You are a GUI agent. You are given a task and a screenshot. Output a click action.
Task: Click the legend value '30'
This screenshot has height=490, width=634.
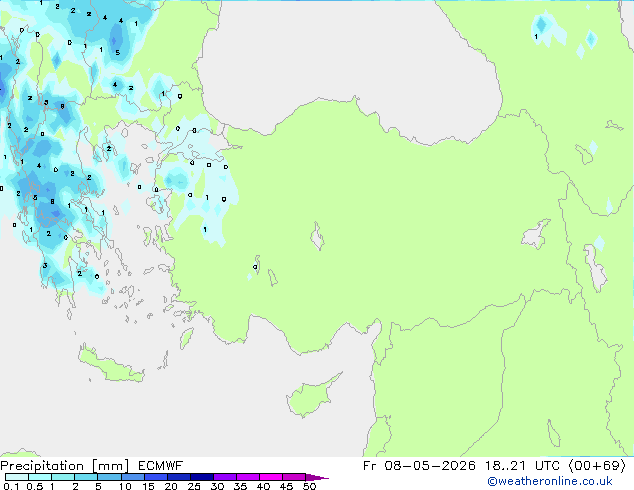tap(218, 486)
